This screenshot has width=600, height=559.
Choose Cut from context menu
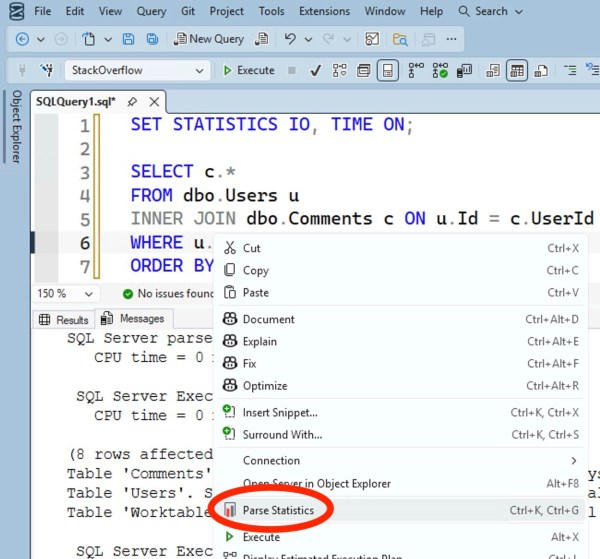click(x=401, y=248)
